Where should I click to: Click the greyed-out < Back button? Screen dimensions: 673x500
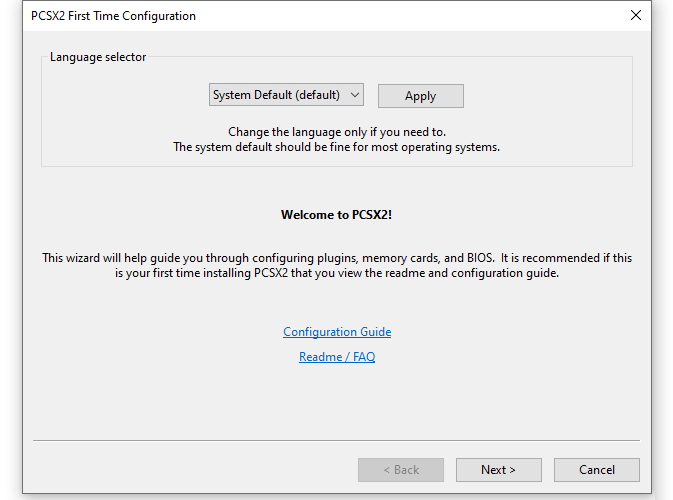401,470
